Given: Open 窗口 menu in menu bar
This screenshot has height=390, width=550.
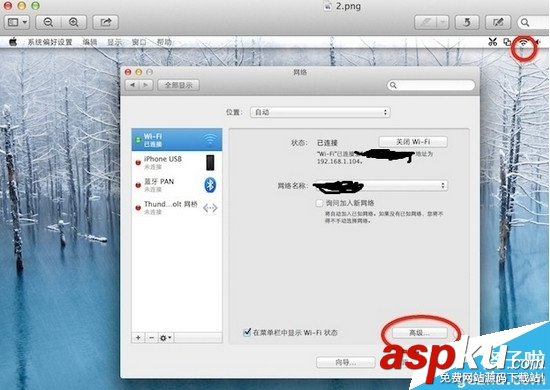Looking at the screenshot, I should coord(139,42).
